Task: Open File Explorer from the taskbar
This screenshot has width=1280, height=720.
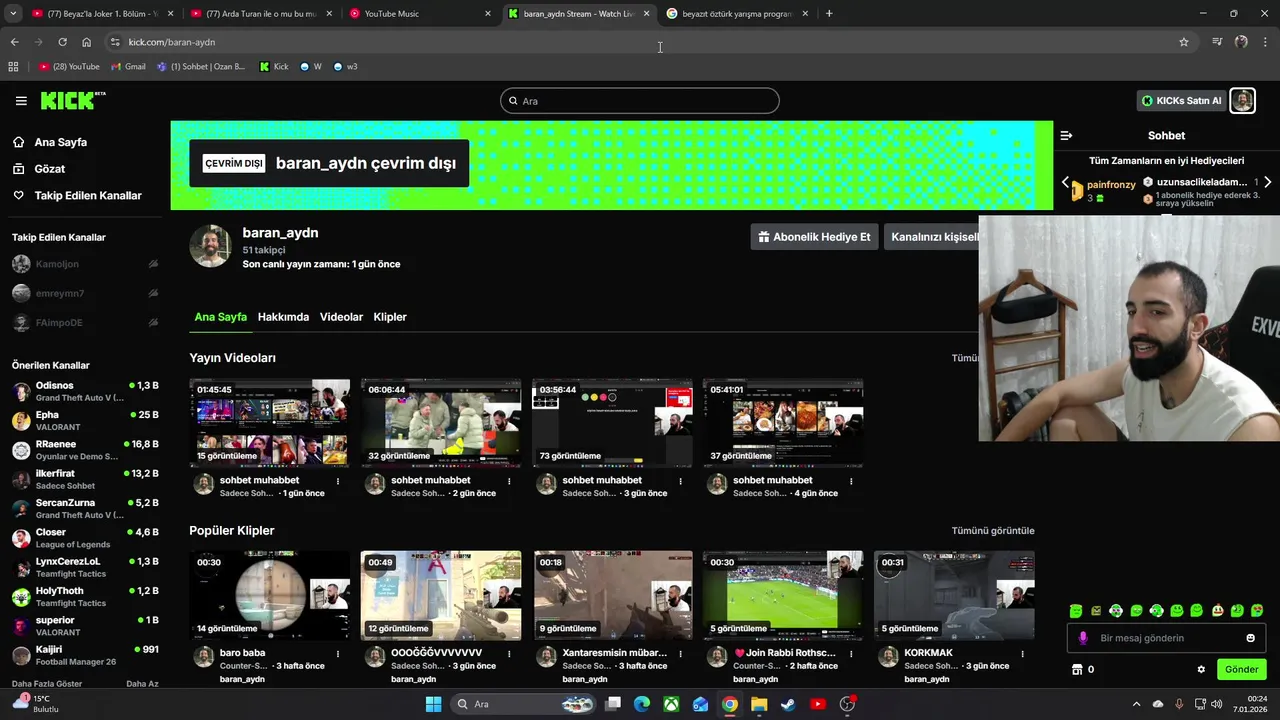Action: (x=759, y=704)
